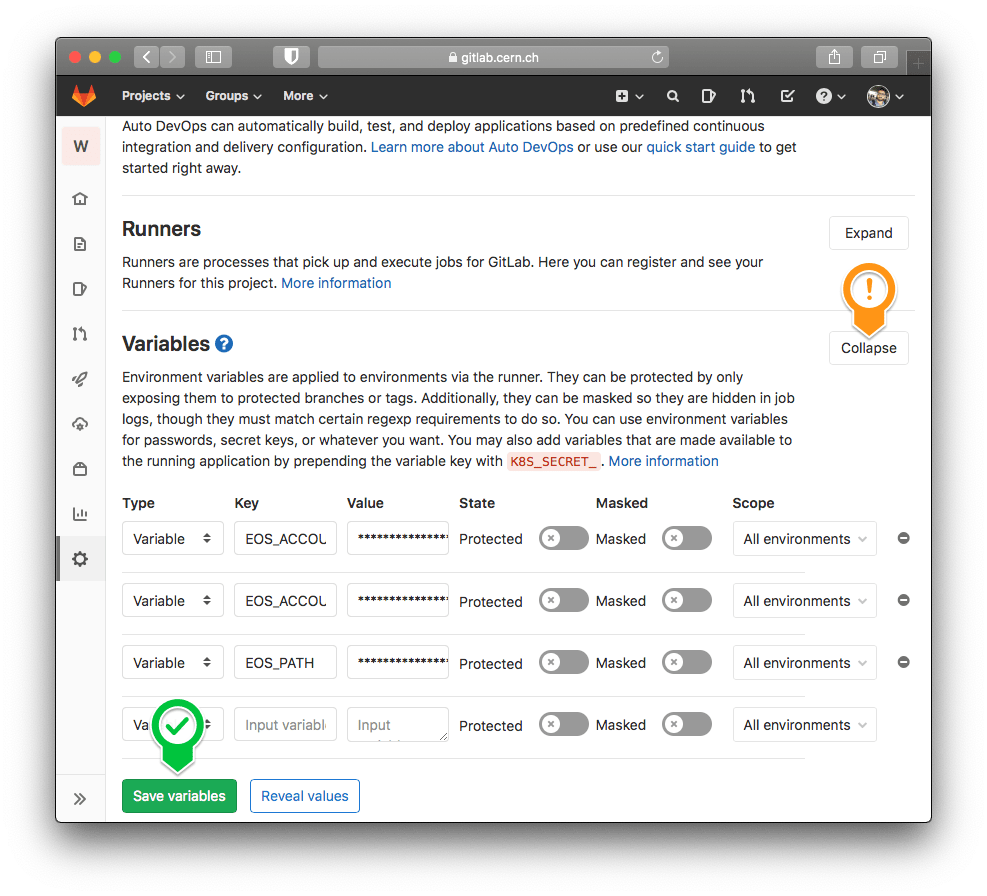
Task: Open the project overview home icon
Action: point(81,198)
